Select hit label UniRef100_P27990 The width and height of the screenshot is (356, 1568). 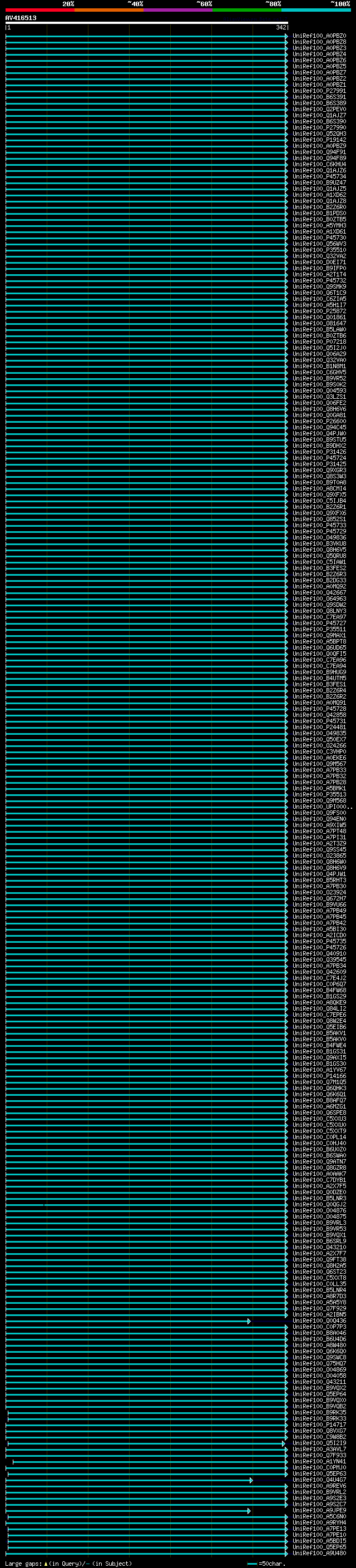319,128
